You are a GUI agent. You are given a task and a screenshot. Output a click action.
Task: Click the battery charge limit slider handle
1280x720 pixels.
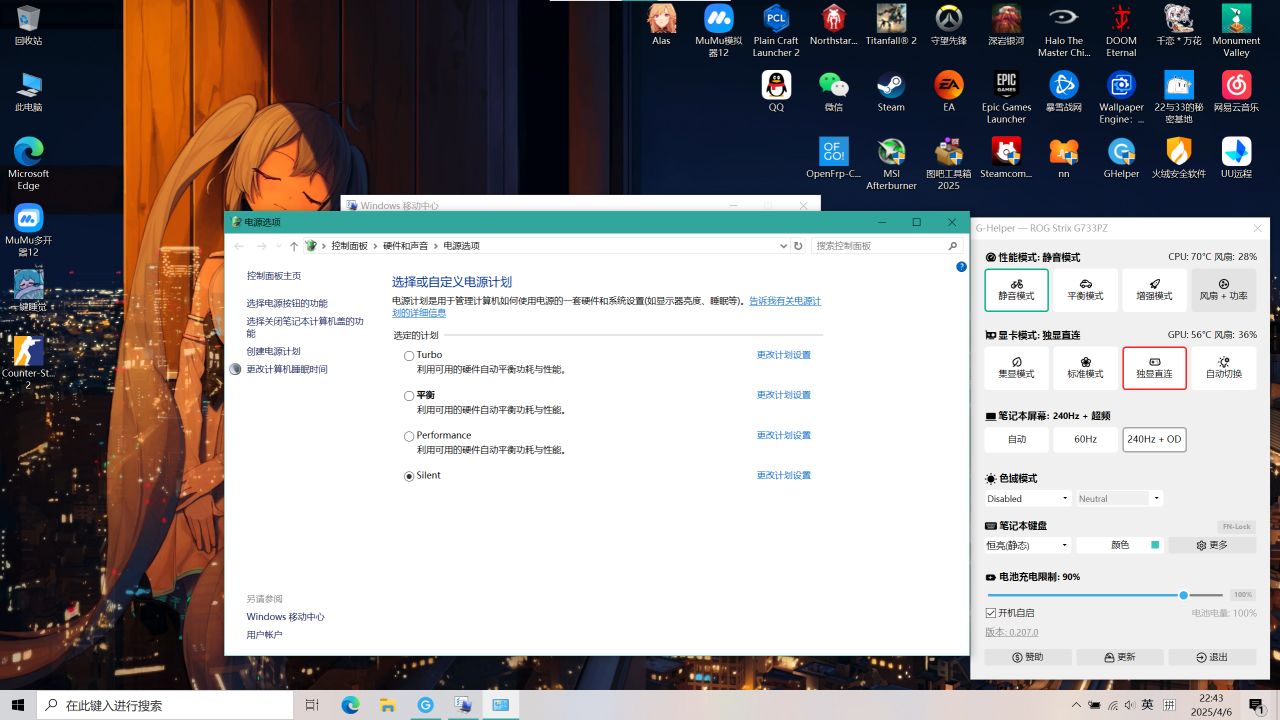point(1183,595)
